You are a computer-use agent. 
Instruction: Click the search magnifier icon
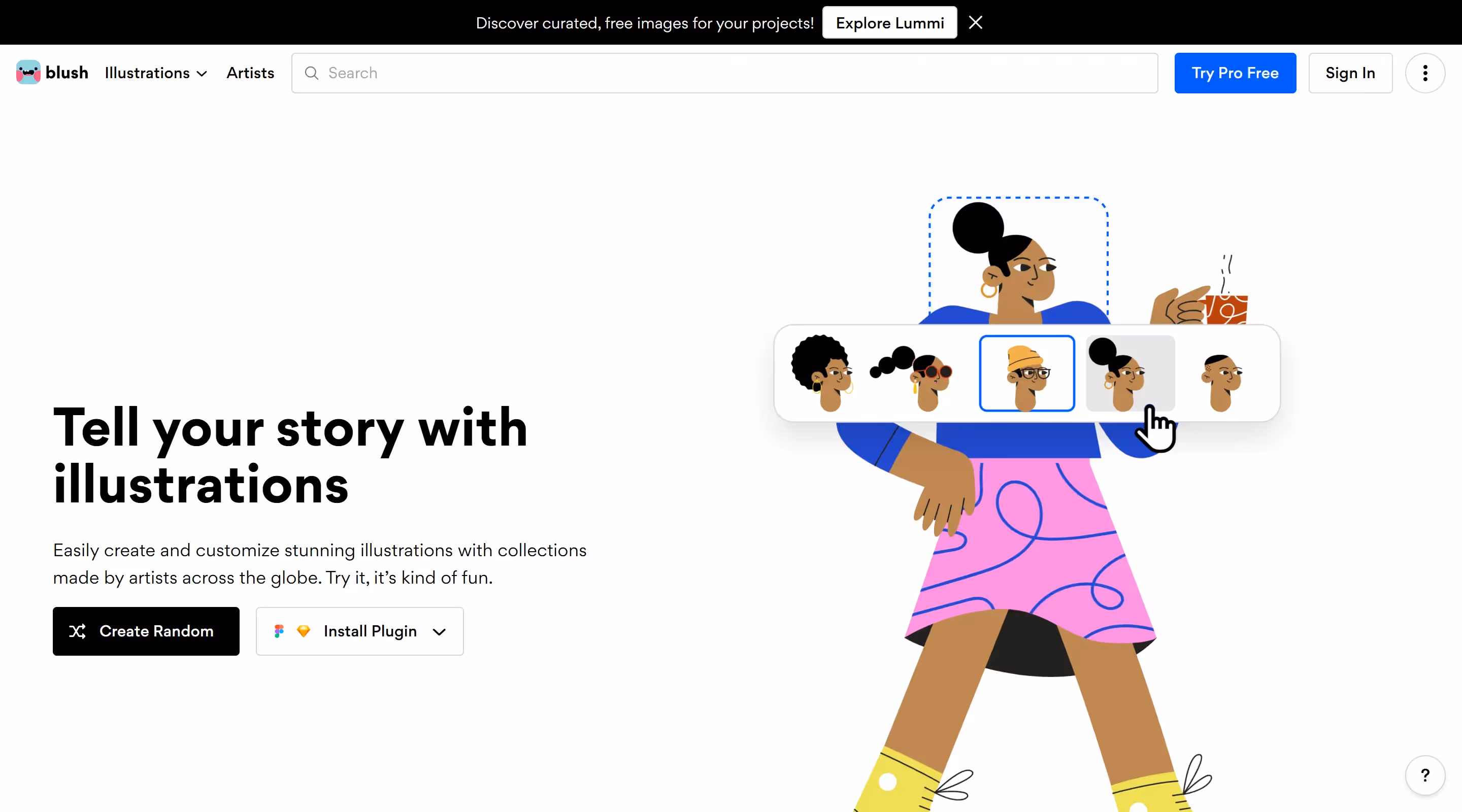point(311,73)
